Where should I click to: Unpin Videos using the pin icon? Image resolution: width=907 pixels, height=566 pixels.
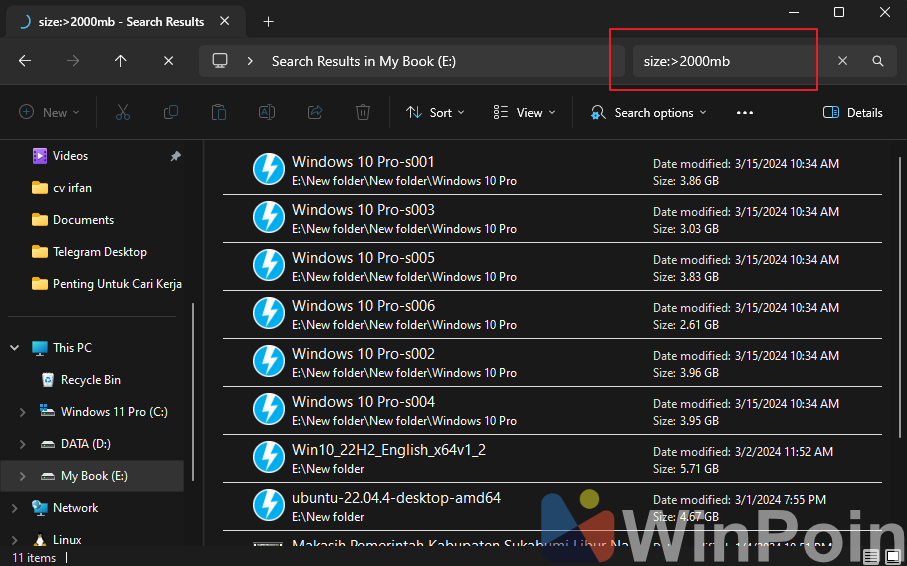[x=175, y=156]
